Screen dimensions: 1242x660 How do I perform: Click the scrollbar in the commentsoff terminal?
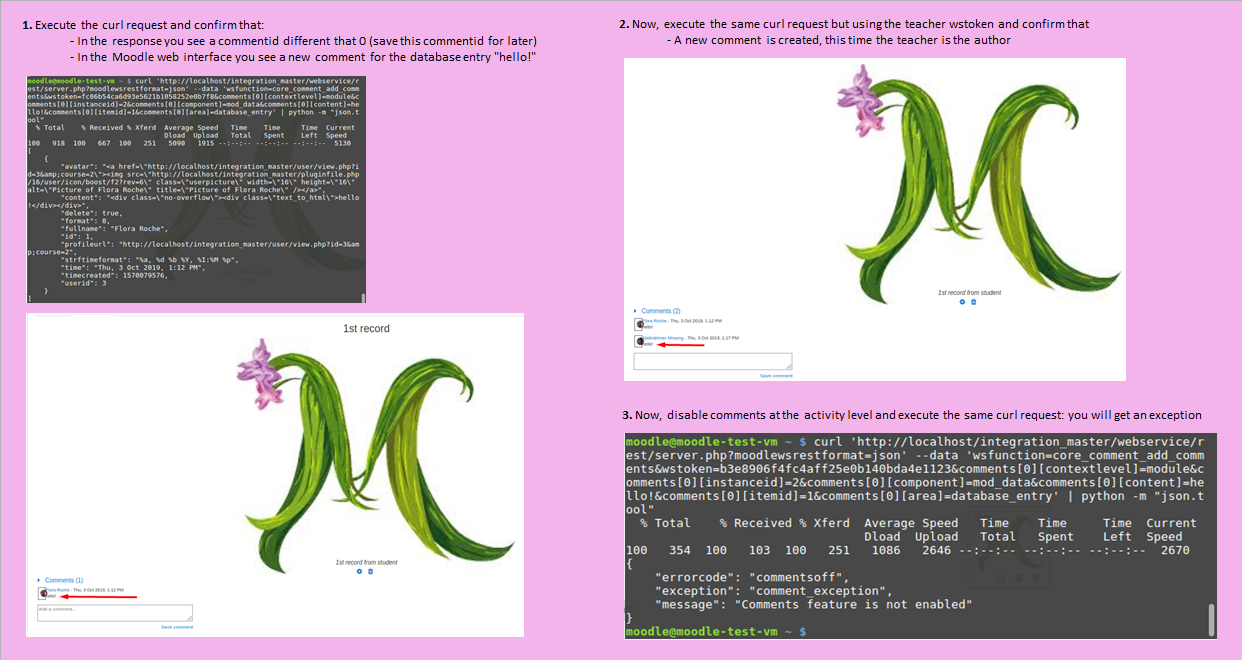[1212, 619]
